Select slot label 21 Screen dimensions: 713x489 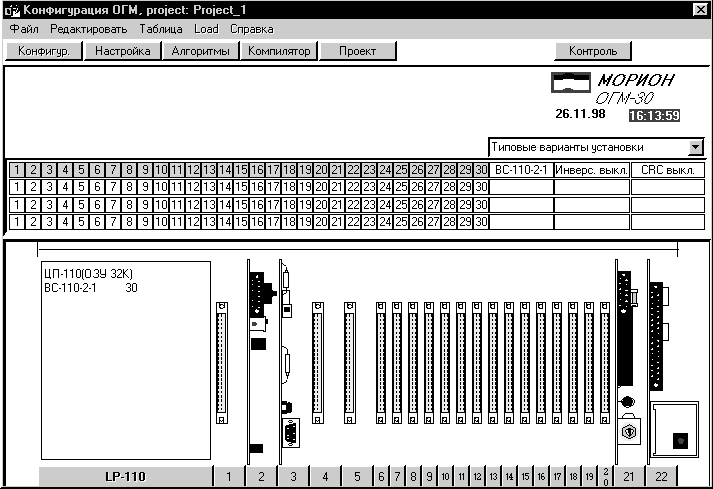629,477
